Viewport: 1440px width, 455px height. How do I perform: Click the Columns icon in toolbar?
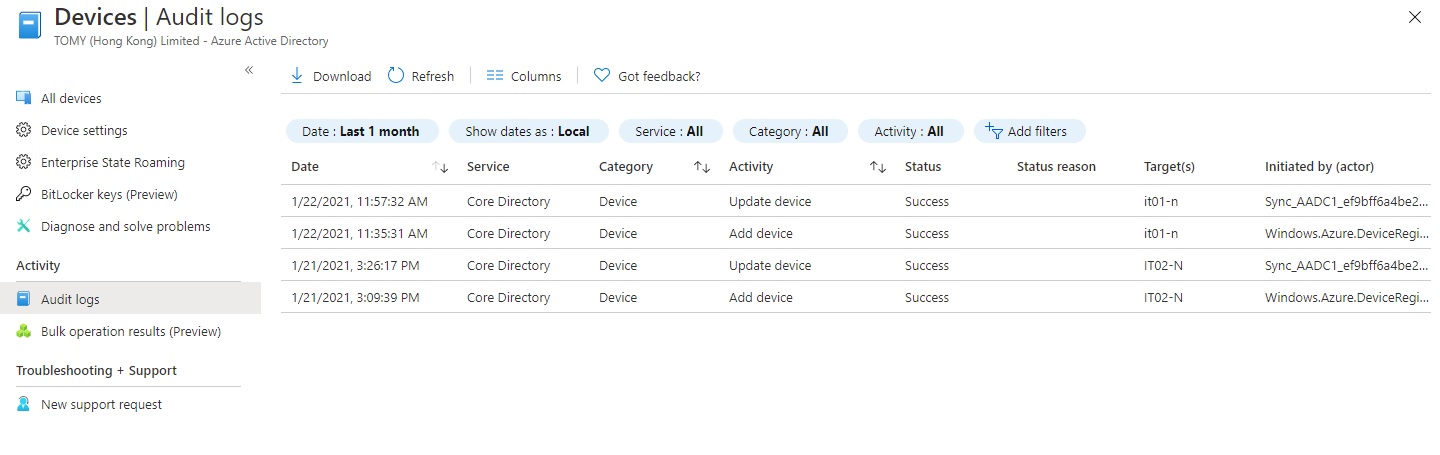494,75
